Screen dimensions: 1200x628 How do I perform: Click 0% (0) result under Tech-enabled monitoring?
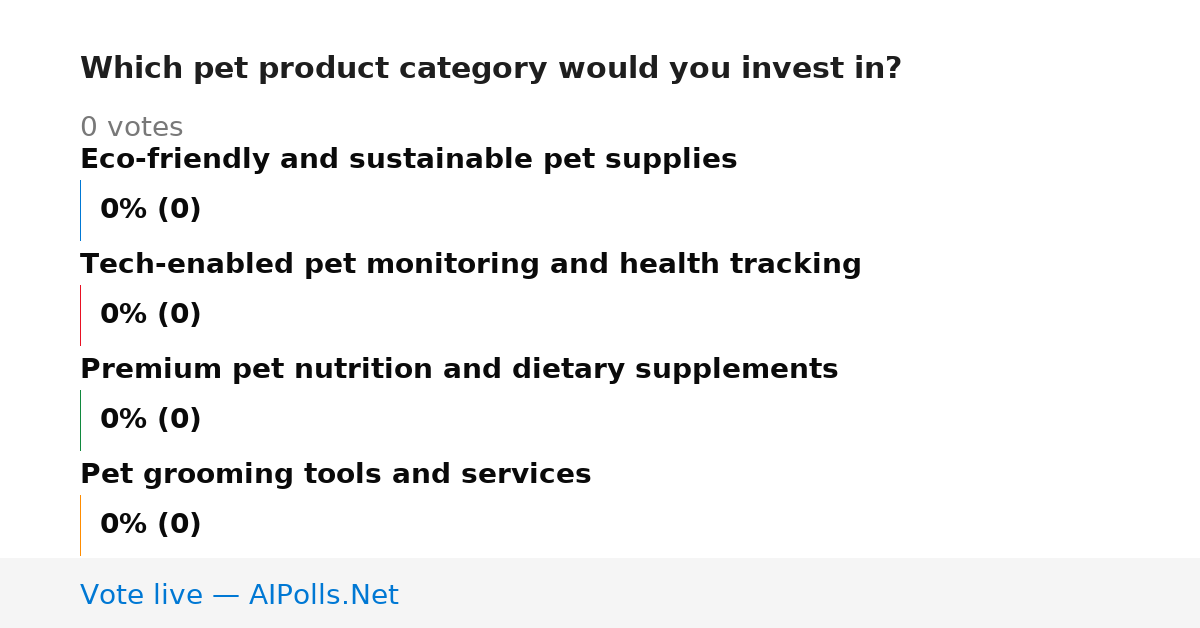tap(150, 315)
